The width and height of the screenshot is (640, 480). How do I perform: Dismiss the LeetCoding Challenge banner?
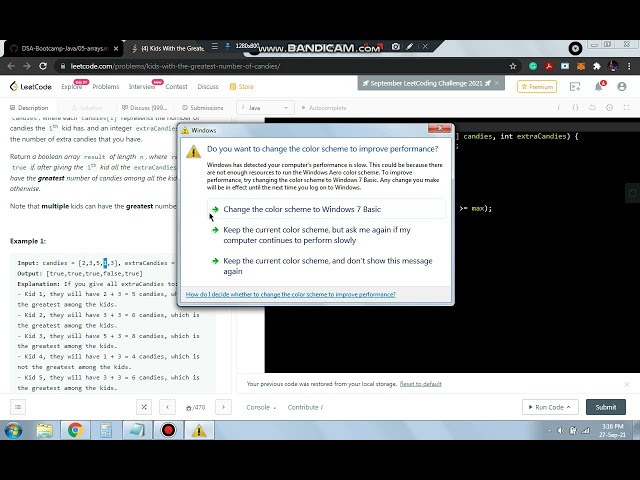(x=497, y=83)
